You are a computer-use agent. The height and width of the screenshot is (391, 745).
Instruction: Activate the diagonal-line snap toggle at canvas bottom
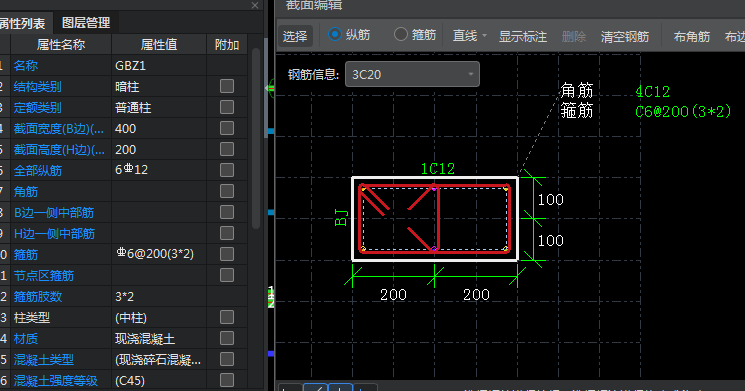click(x=315, y=387)
